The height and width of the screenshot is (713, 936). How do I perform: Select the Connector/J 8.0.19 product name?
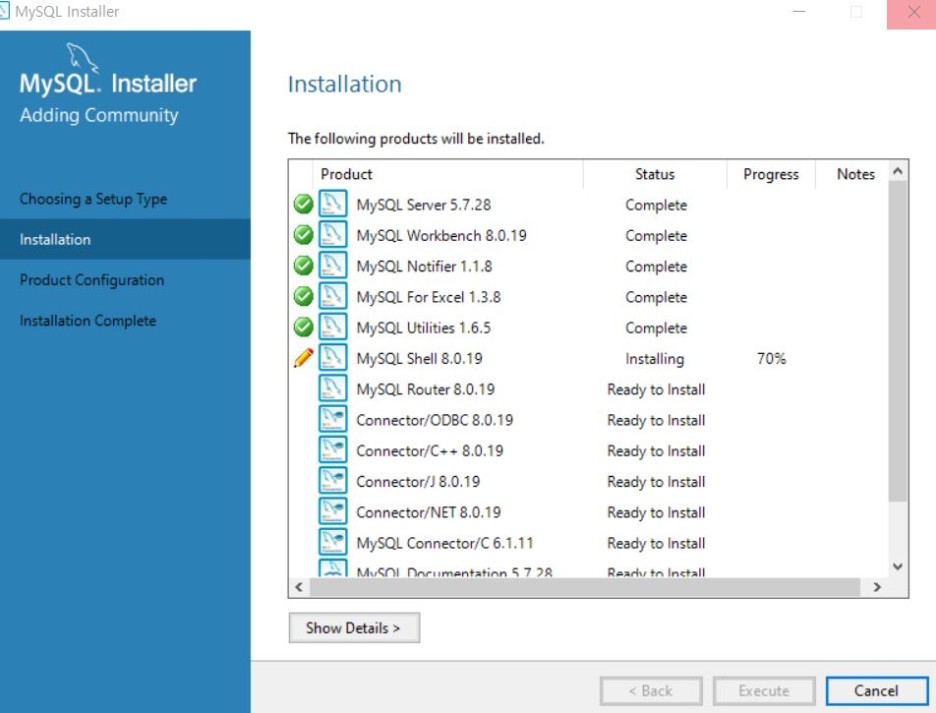418,481
